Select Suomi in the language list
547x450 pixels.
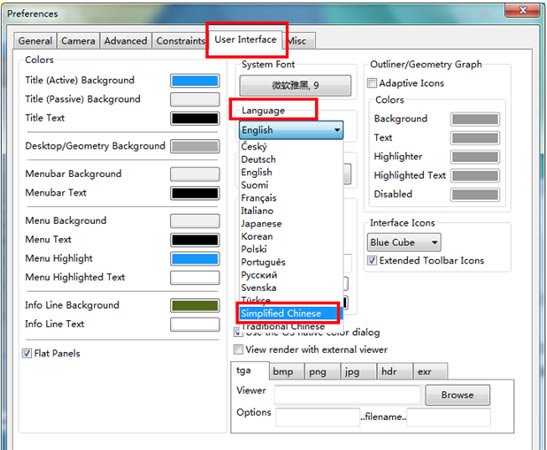click(x=291, y=185)
